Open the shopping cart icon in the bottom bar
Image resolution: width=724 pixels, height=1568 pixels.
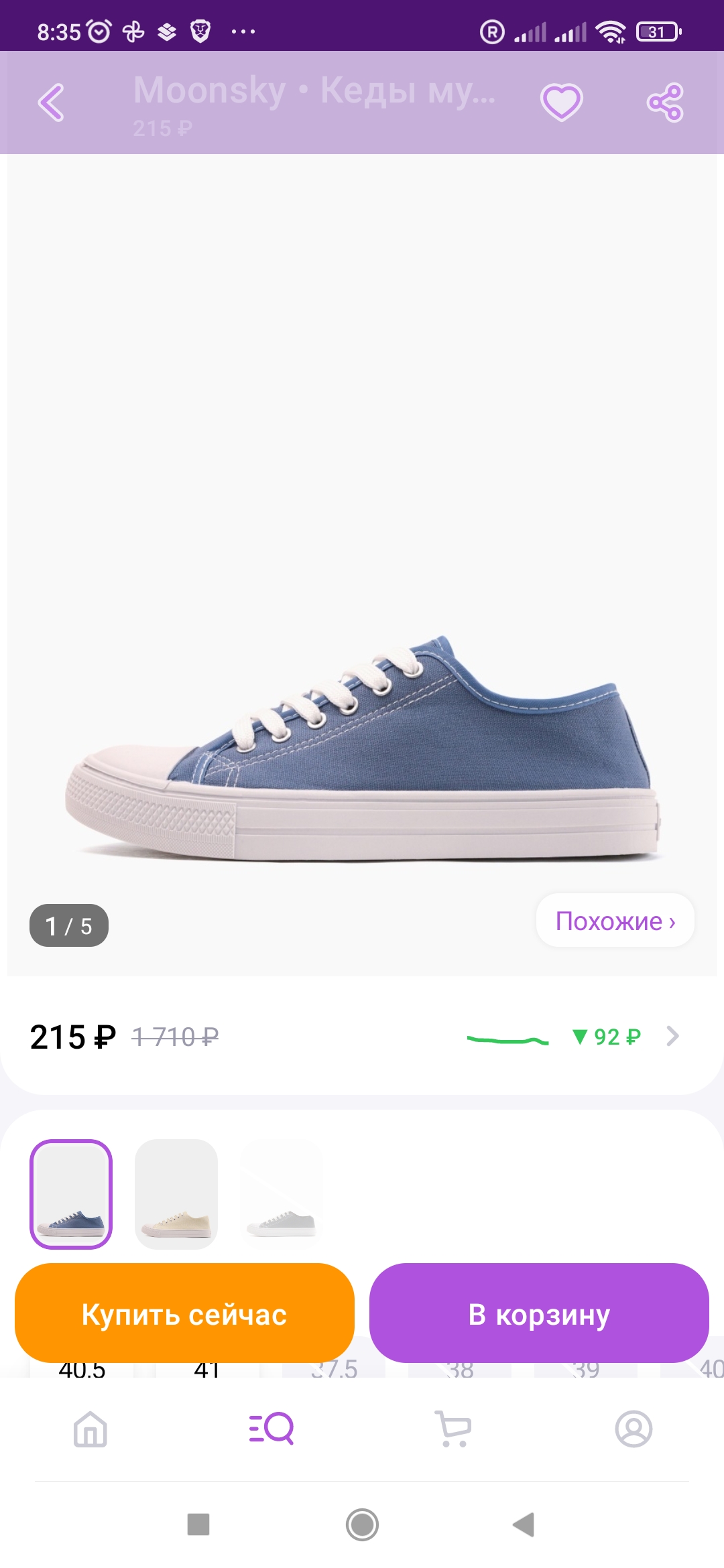point(453,1429)
